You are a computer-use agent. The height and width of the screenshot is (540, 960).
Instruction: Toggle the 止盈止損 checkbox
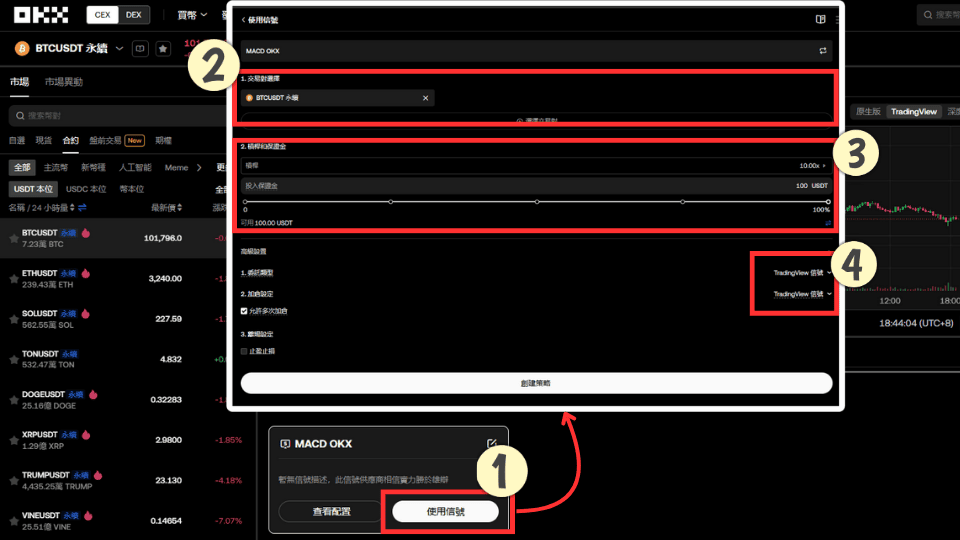pyautogui.click(x=244, y=351)
